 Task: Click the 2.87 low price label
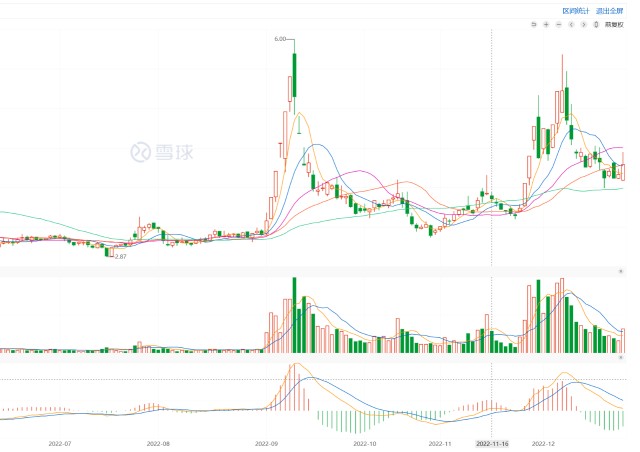[x=120, y=257]
